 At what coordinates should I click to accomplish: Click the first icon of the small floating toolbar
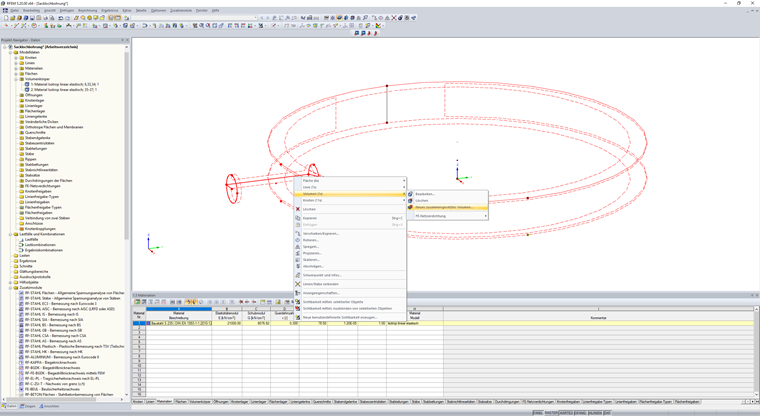[356, 33]
